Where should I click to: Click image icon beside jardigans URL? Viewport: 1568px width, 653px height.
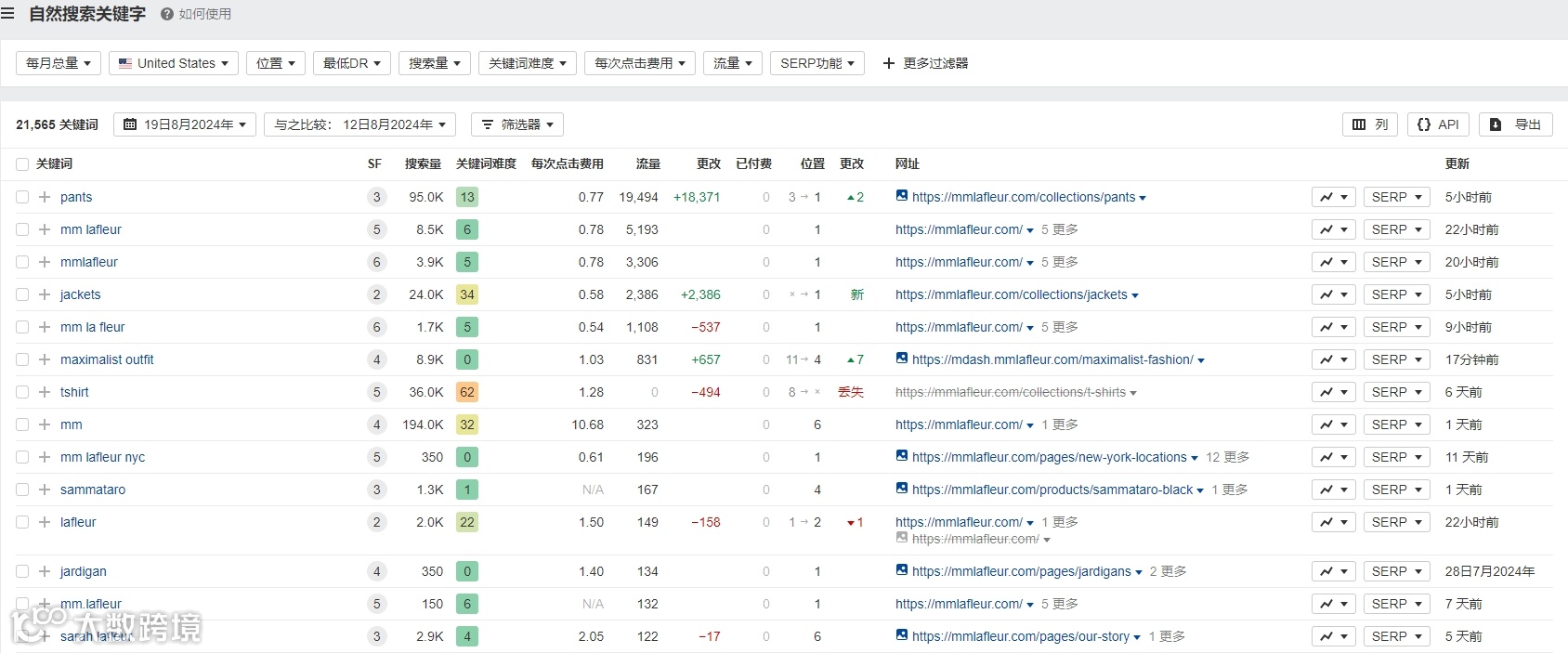click(902, 570)
